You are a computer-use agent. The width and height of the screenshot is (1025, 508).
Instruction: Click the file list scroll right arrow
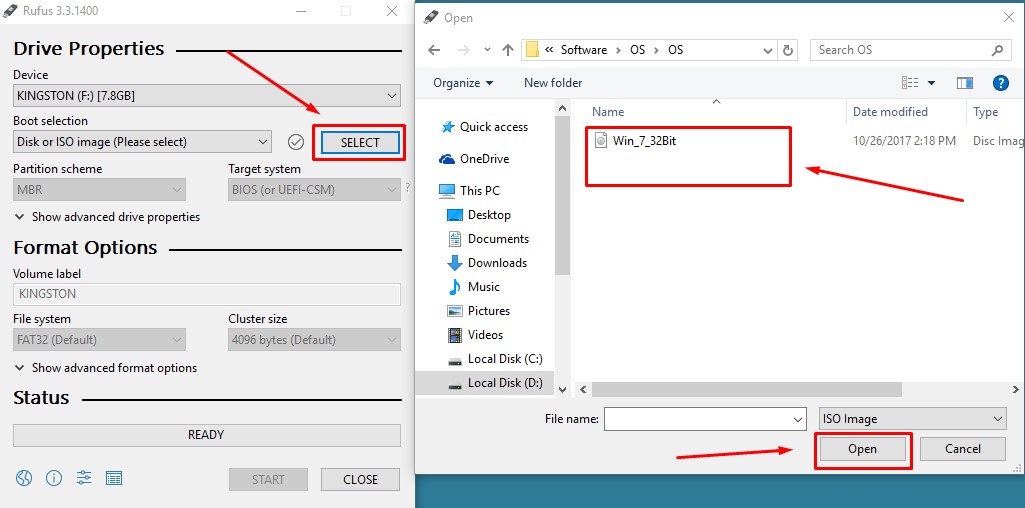pos(1016,390)
